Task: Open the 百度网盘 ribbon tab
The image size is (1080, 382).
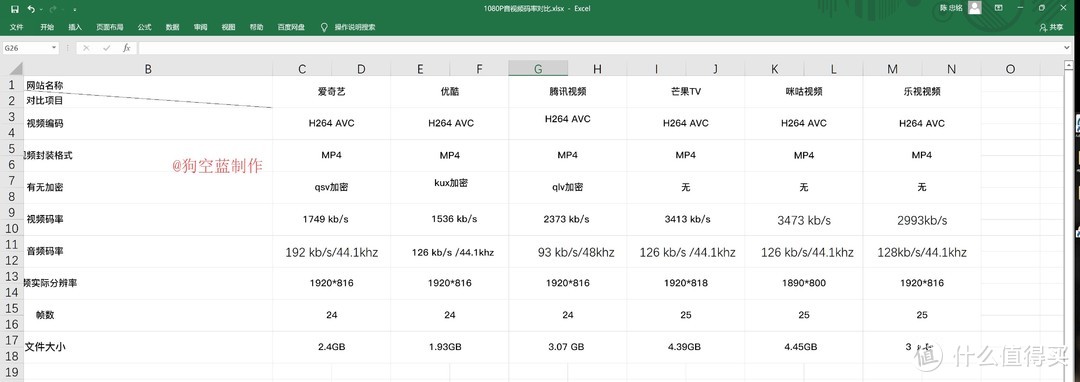Action: pos(291,27)
